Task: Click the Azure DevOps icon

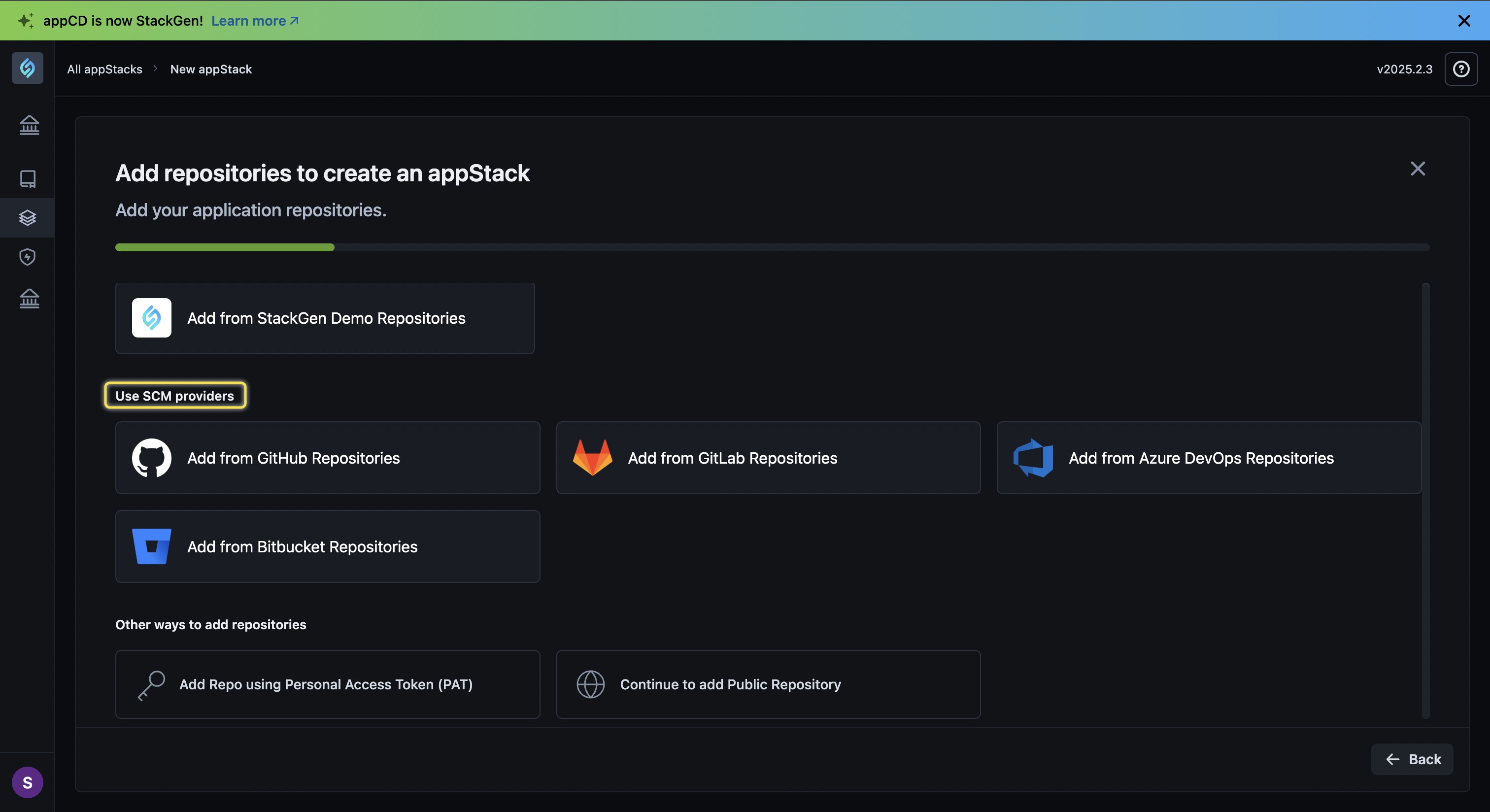Action: point(1033,457)
